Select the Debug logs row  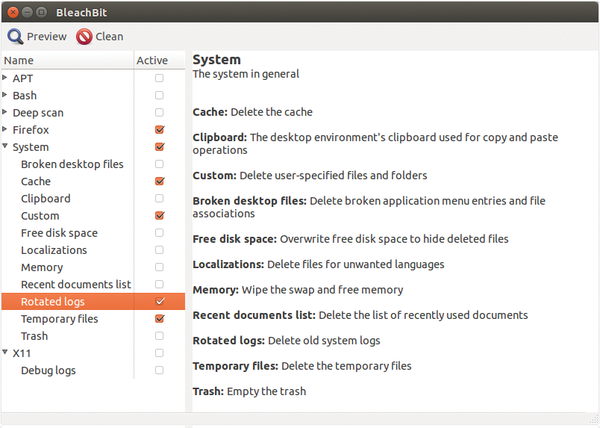[x=93, y=370]
